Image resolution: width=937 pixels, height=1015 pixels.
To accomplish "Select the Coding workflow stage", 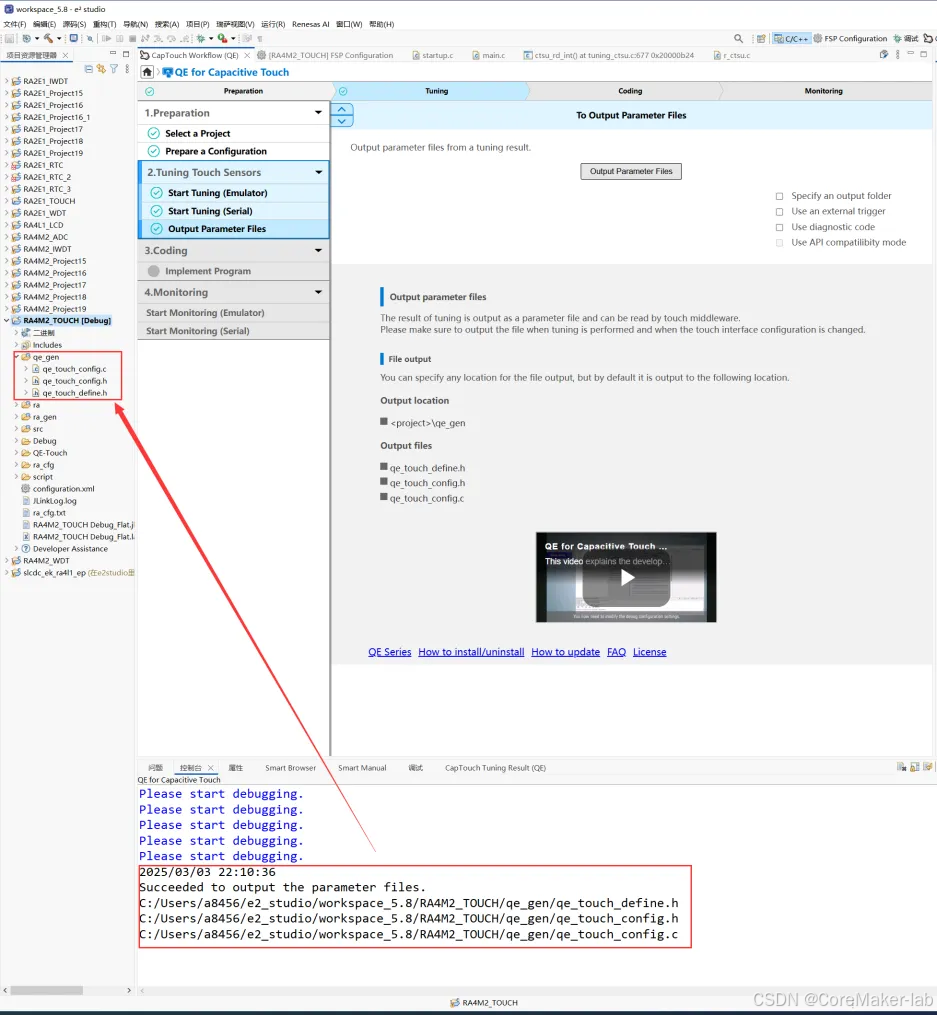I will point(630,91).
